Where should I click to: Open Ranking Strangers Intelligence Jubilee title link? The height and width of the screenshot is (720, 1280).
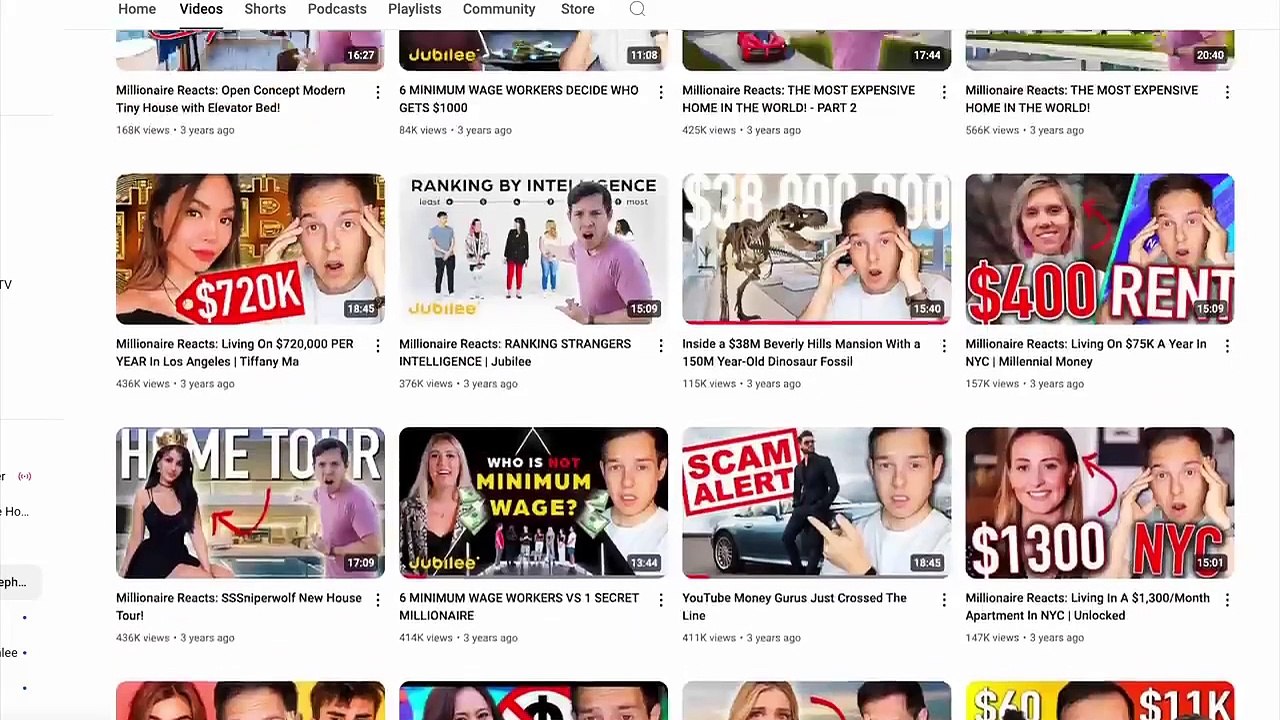coord(515,353)
